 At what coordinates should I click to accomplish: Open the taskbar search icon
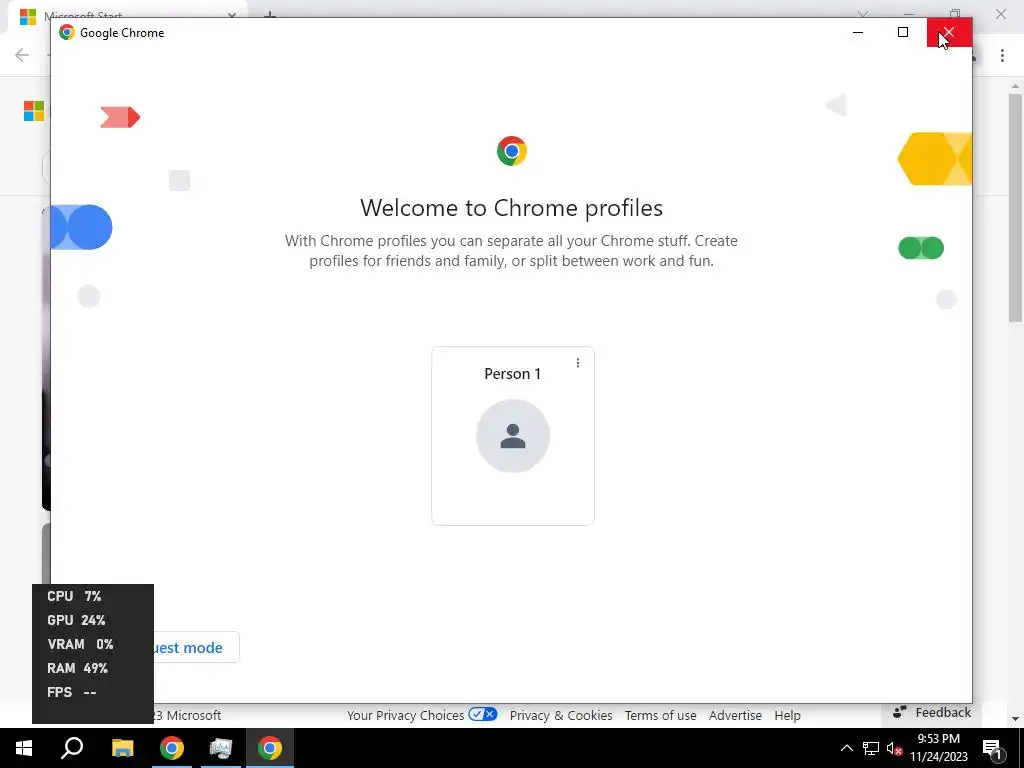pos(72,748)
